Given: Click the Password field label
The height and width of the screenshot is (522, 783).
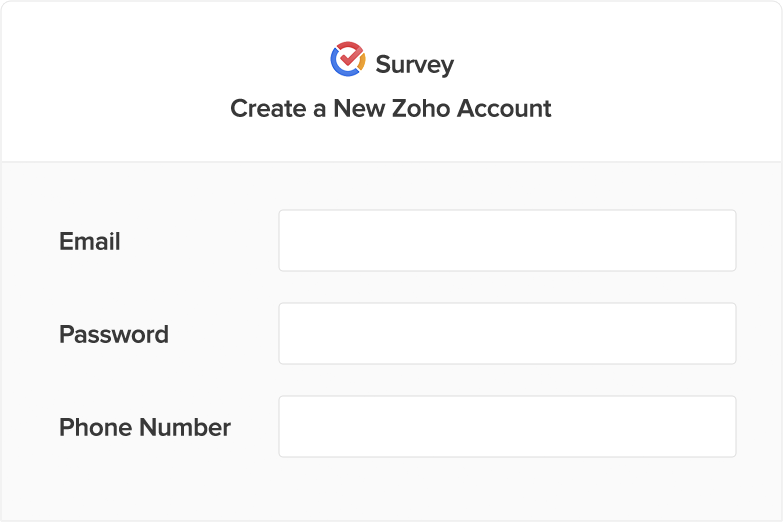Looking at the screenshot, I should click(x=114, y=335).
